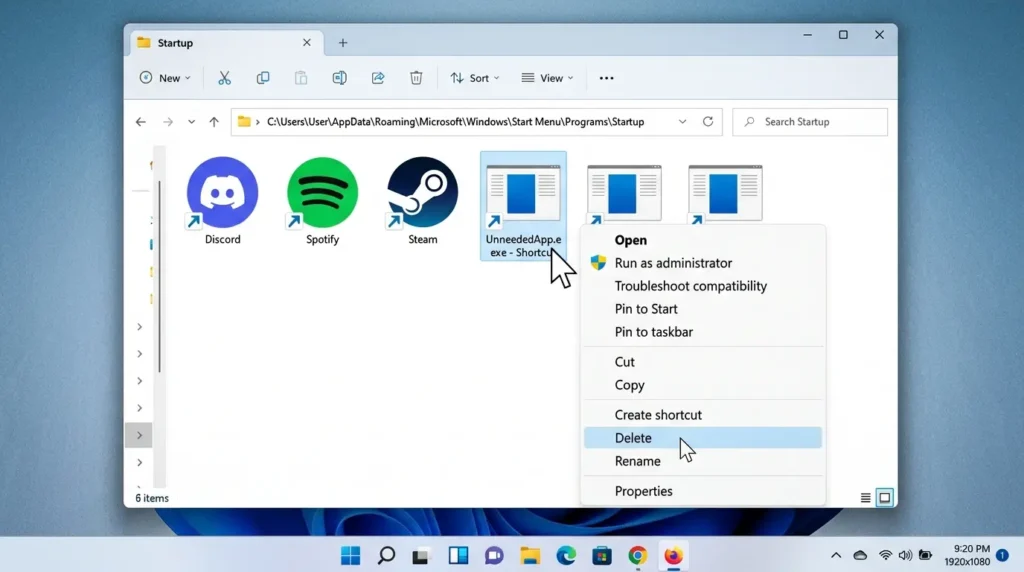Launch Google Chrome from taskbar
Viewport: 1024px width, 572px height.
[x=638, y=556]
